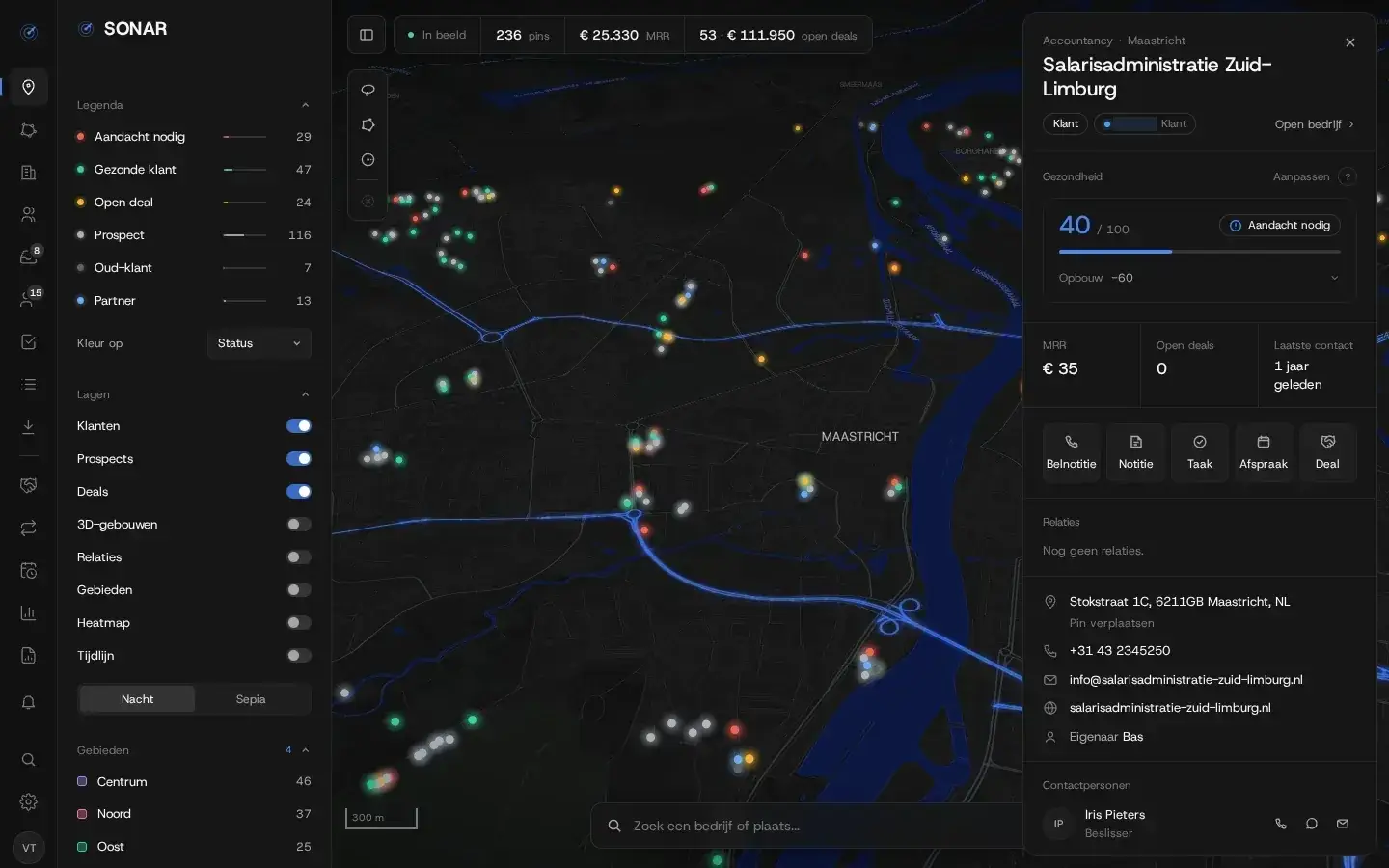1389x868 pixels.
Task: Open the VT user avatar
Action: click(29, 848)
